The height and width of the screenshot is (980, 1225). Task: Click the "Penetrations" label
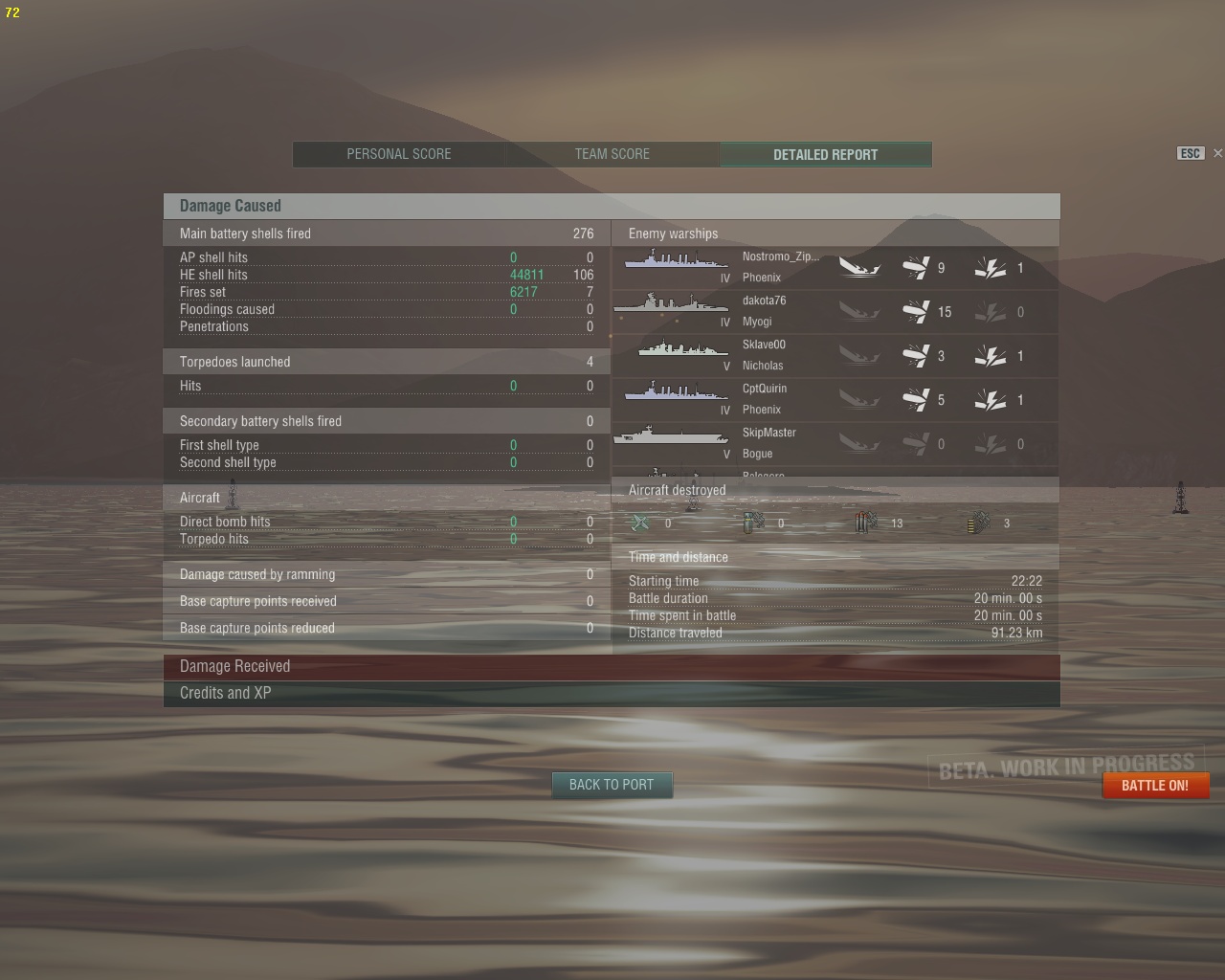point(214,326)
